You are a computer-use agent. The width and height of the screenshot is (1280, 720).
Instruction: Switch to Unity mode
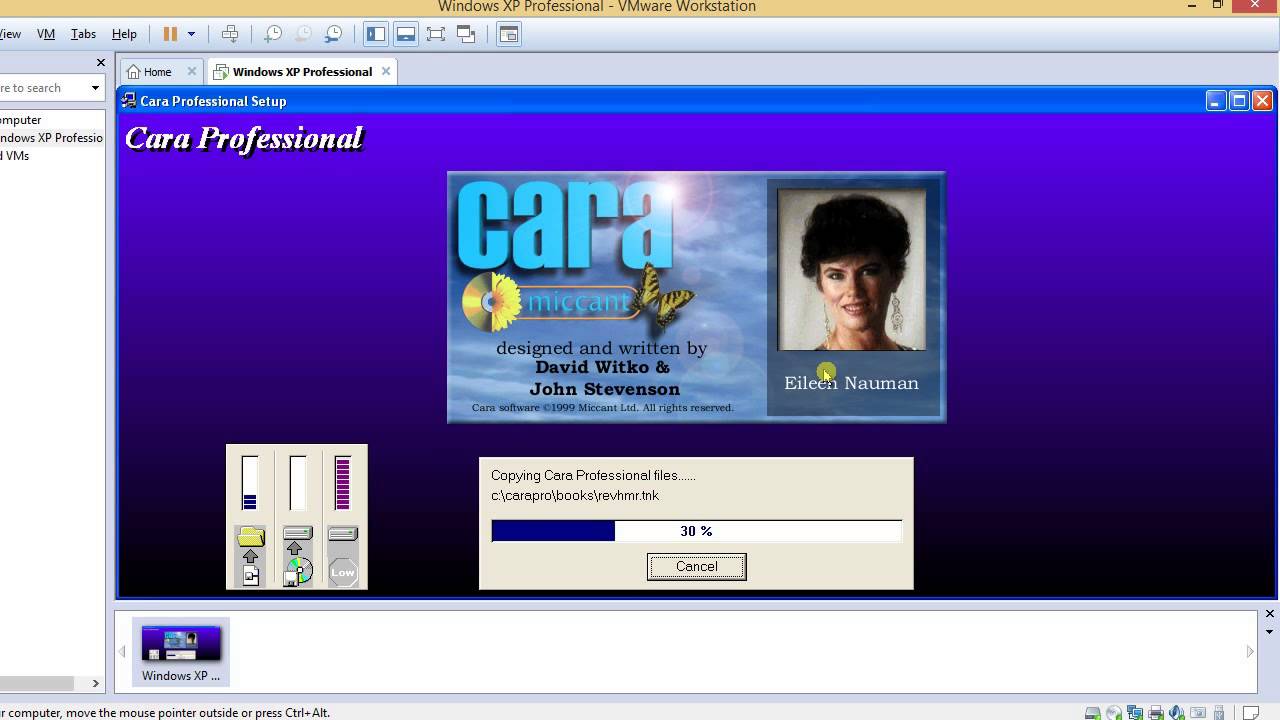tap(466, 34)
